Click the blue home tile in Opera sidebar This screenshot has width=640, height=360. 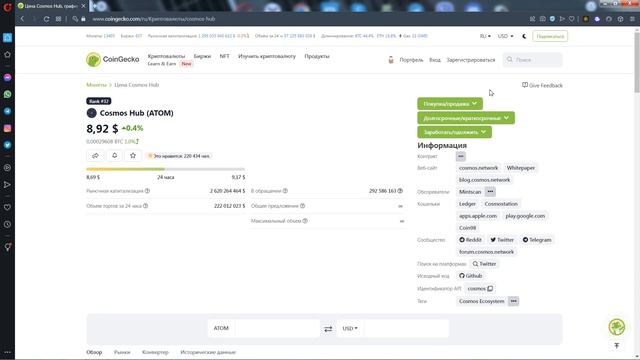[7, 38]
